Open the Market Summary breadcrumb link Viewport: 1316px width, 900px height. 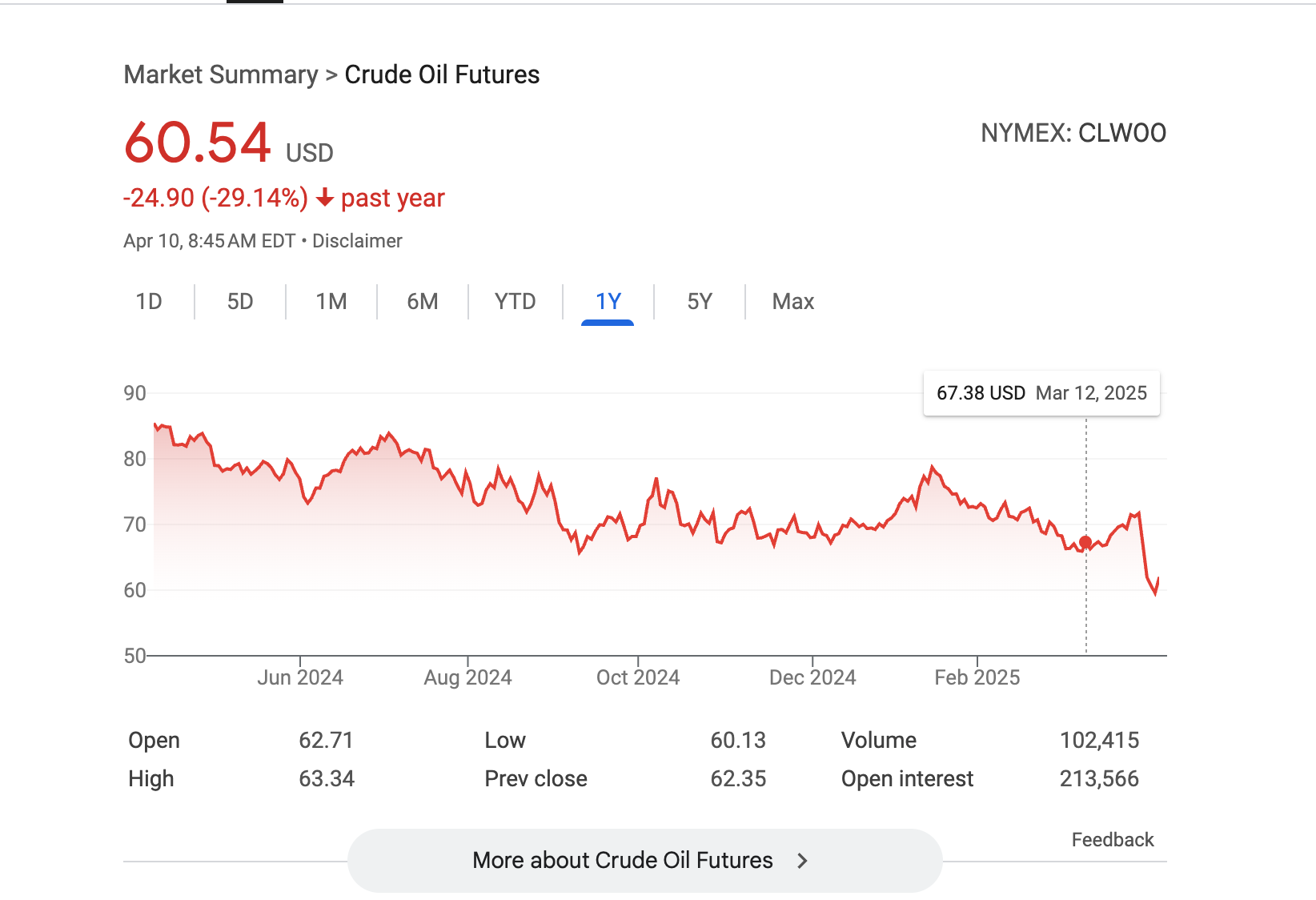[x=221, y=74]
